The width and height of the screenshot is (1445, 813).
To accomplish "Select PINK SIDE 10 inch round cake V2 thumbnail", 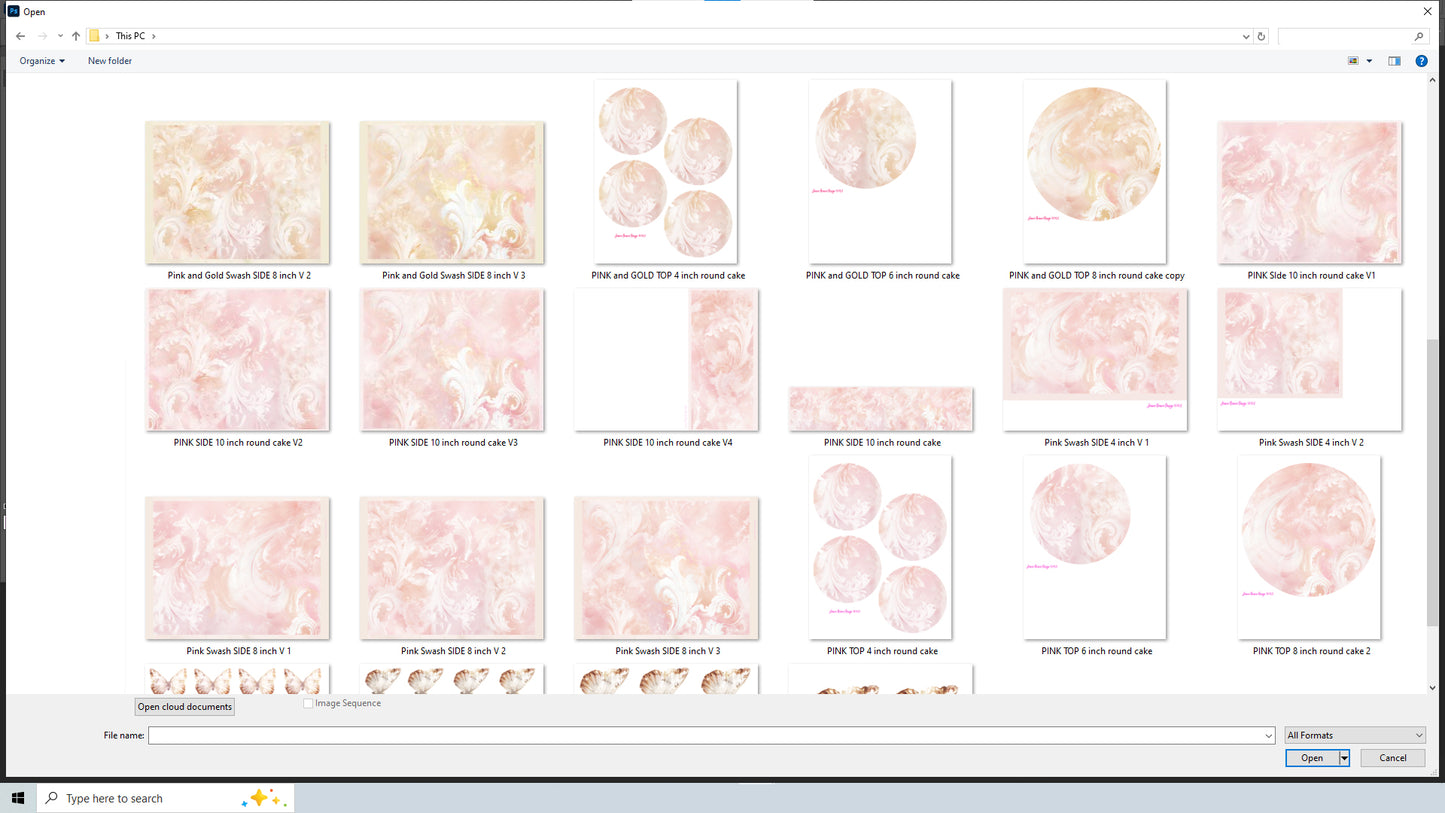I will point(238,360).
